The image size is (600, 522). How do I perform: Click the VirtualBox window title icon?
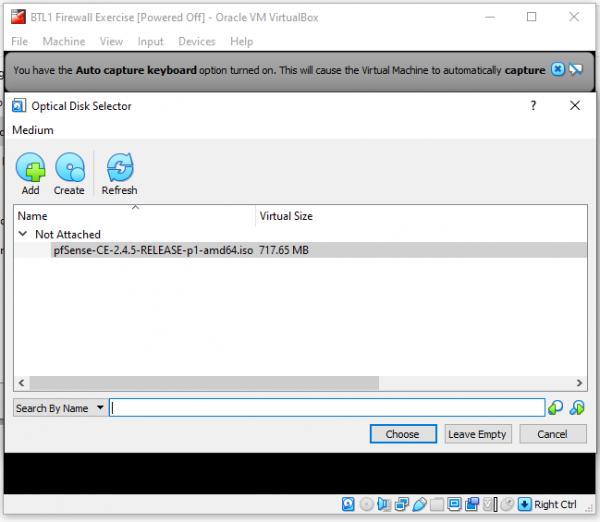tap(18, 17)
